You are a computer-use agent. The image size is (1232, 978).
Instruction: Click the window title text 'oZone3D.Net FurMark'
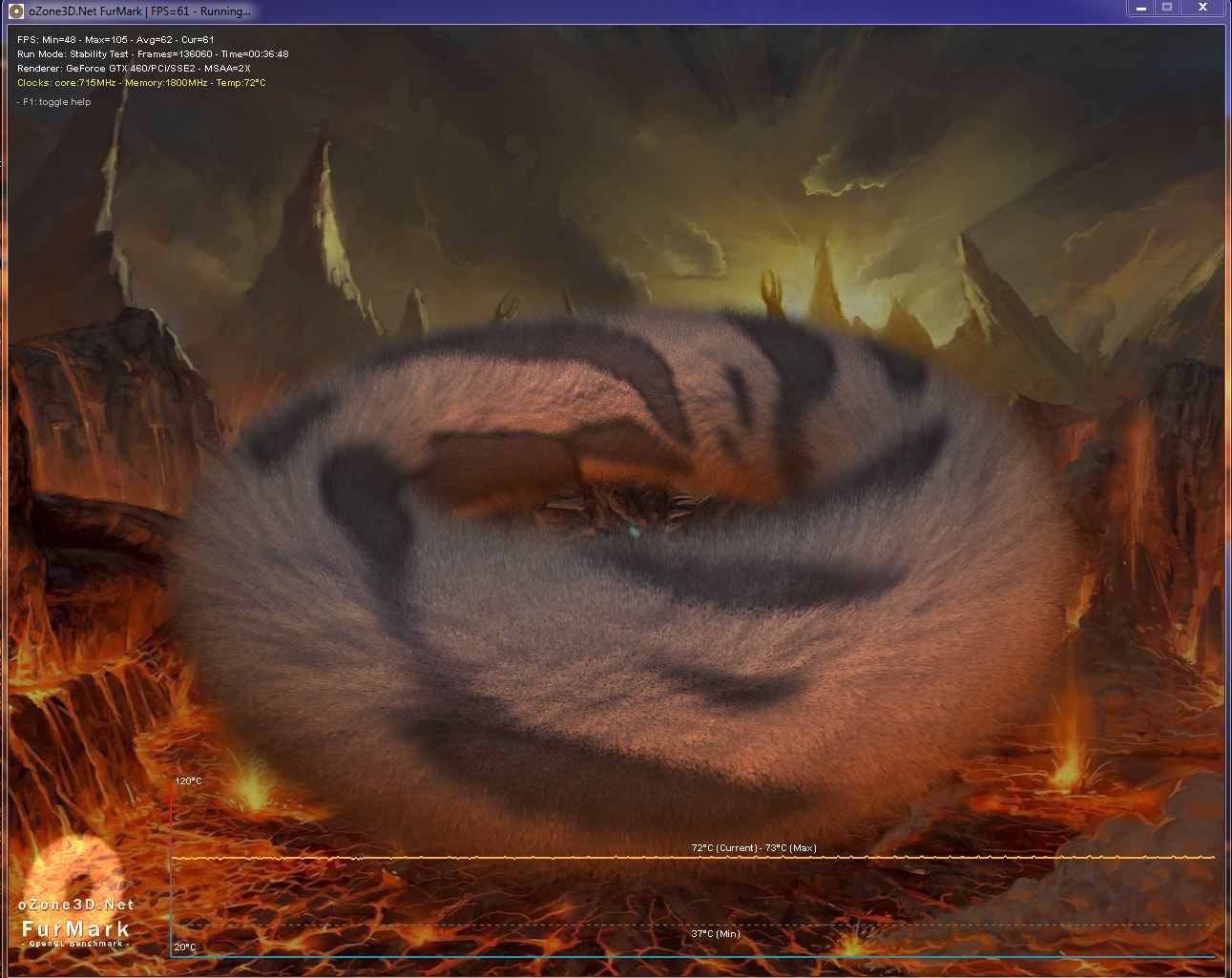tap(84, 11)
